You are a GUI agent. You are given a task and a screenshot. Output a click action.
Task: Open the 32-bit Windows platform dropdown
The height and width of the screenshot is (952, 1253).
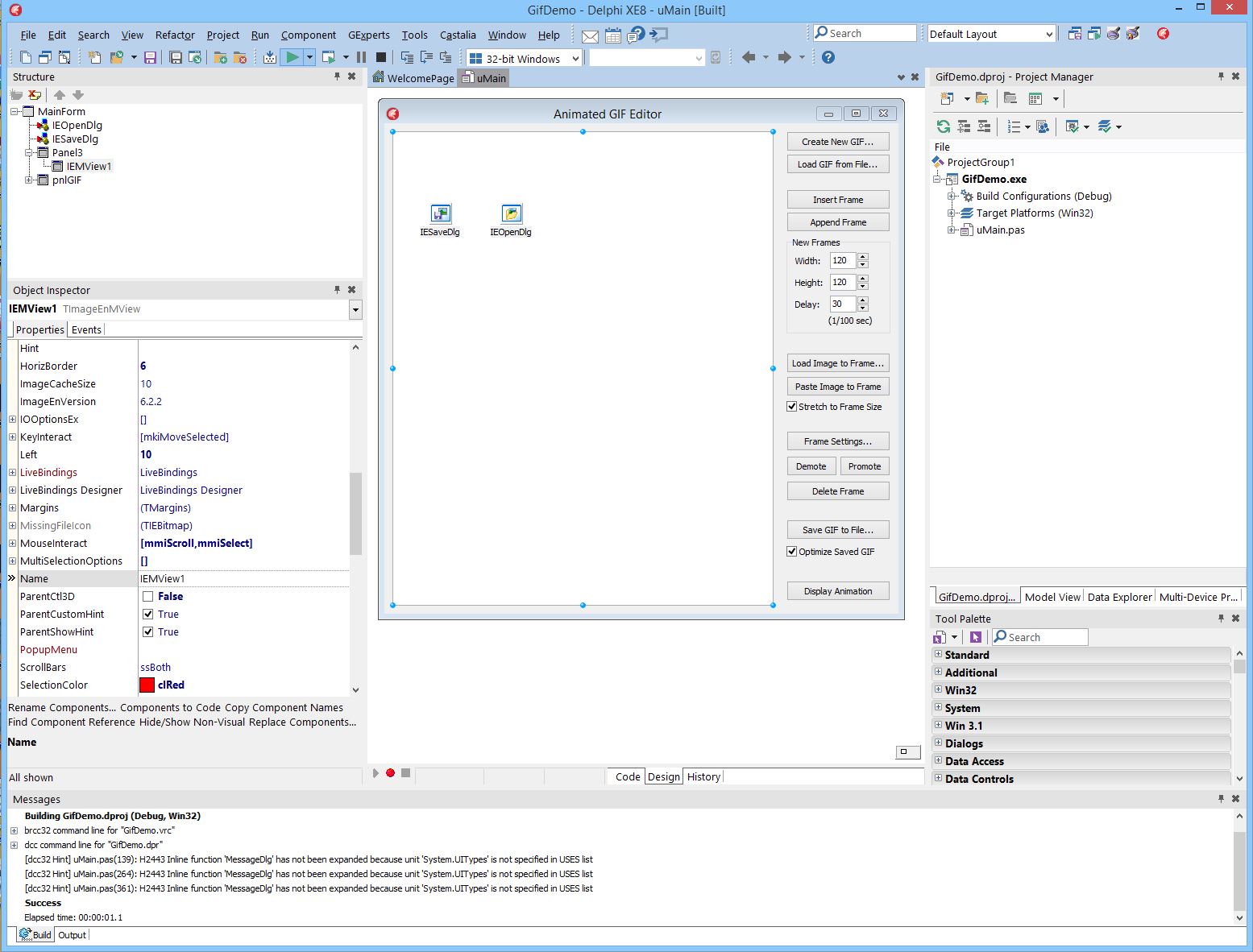coord(575,59)
